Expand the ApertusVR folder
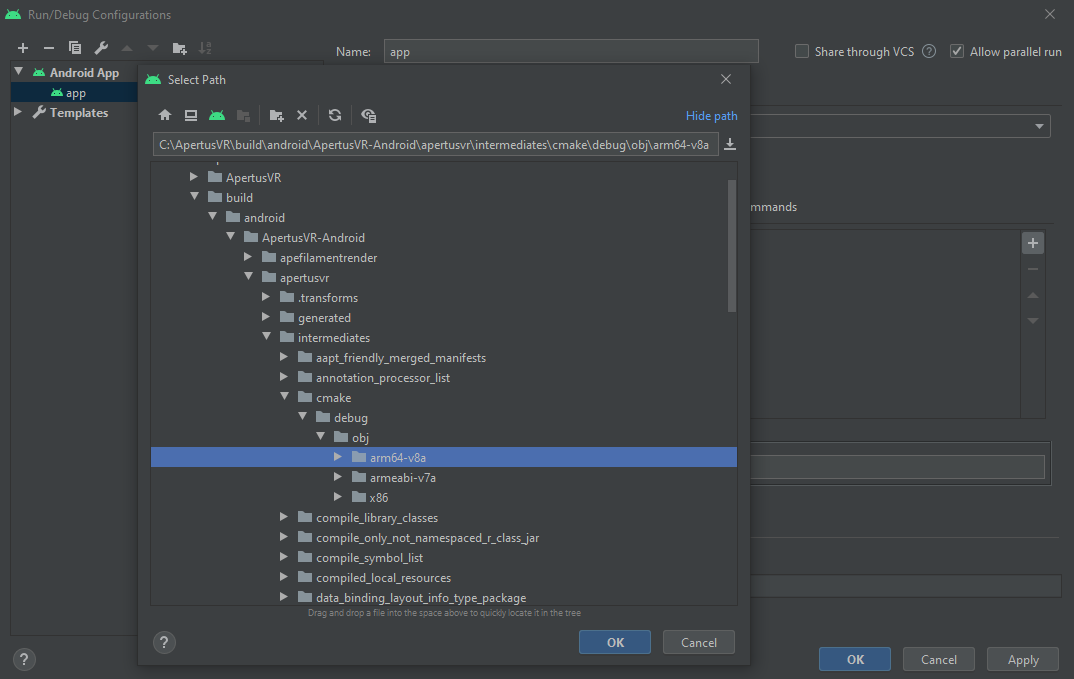Viewport: 1074px width, 679px height. click(x=194, y=177)
